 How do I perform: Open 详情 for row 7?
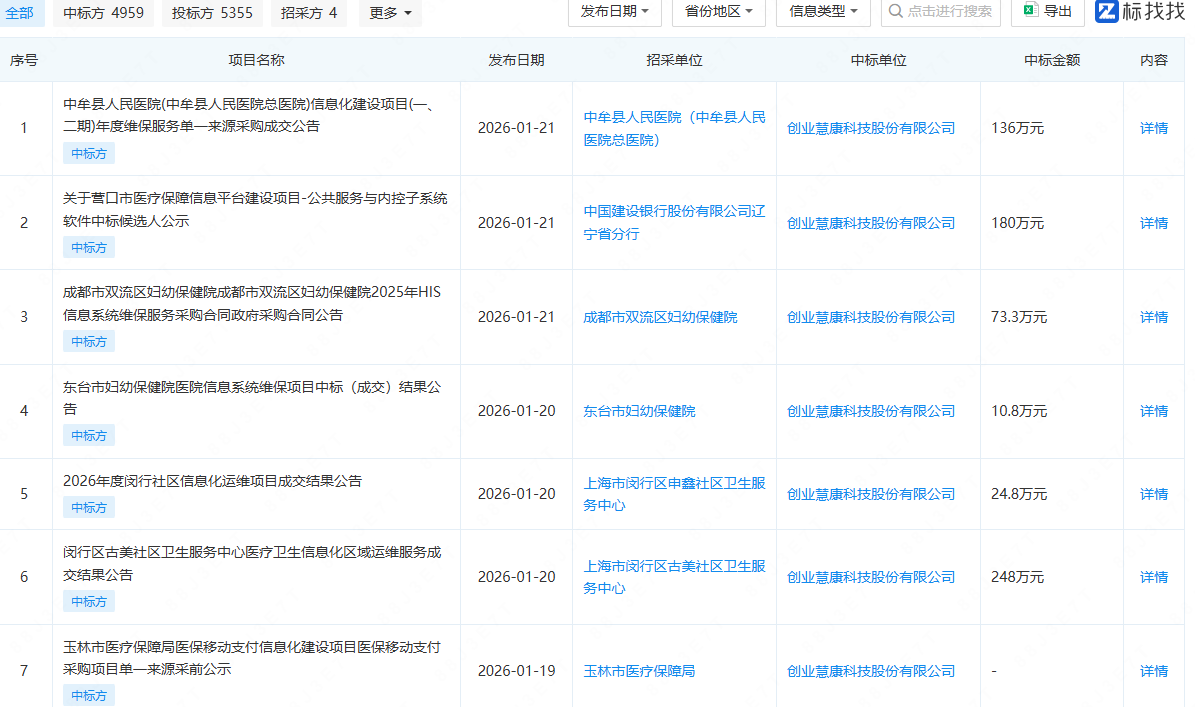pyautogui.click(x=1153, y=670)
